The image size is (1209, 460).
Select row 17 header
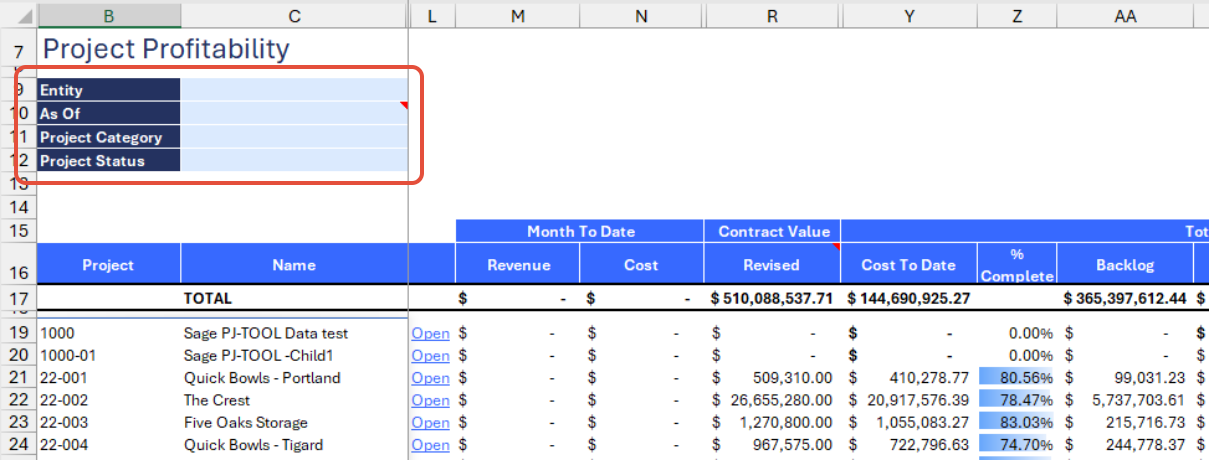(18, 298)
